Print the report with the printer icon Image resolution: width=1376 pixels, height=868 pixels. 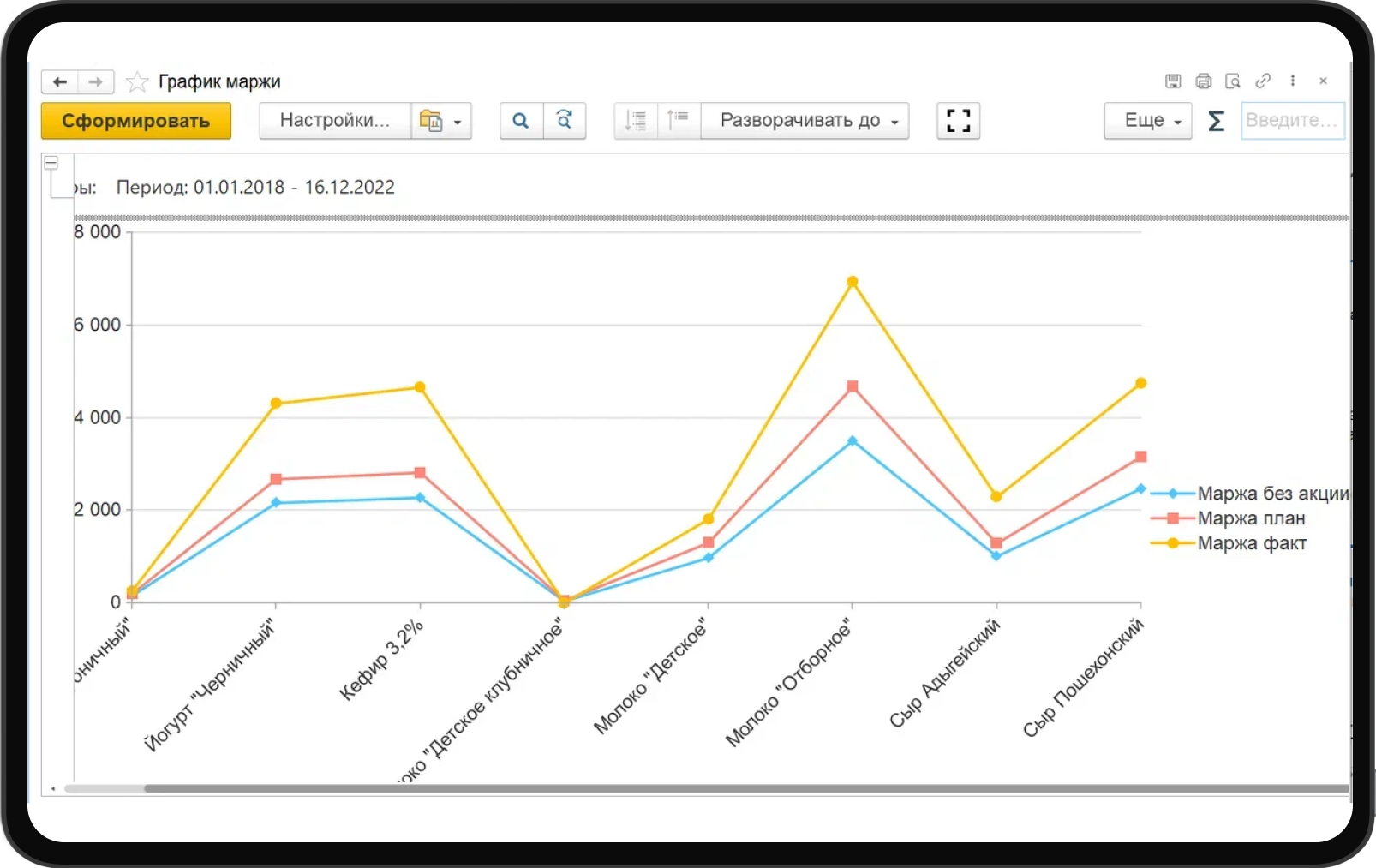tap(1203, 81)
